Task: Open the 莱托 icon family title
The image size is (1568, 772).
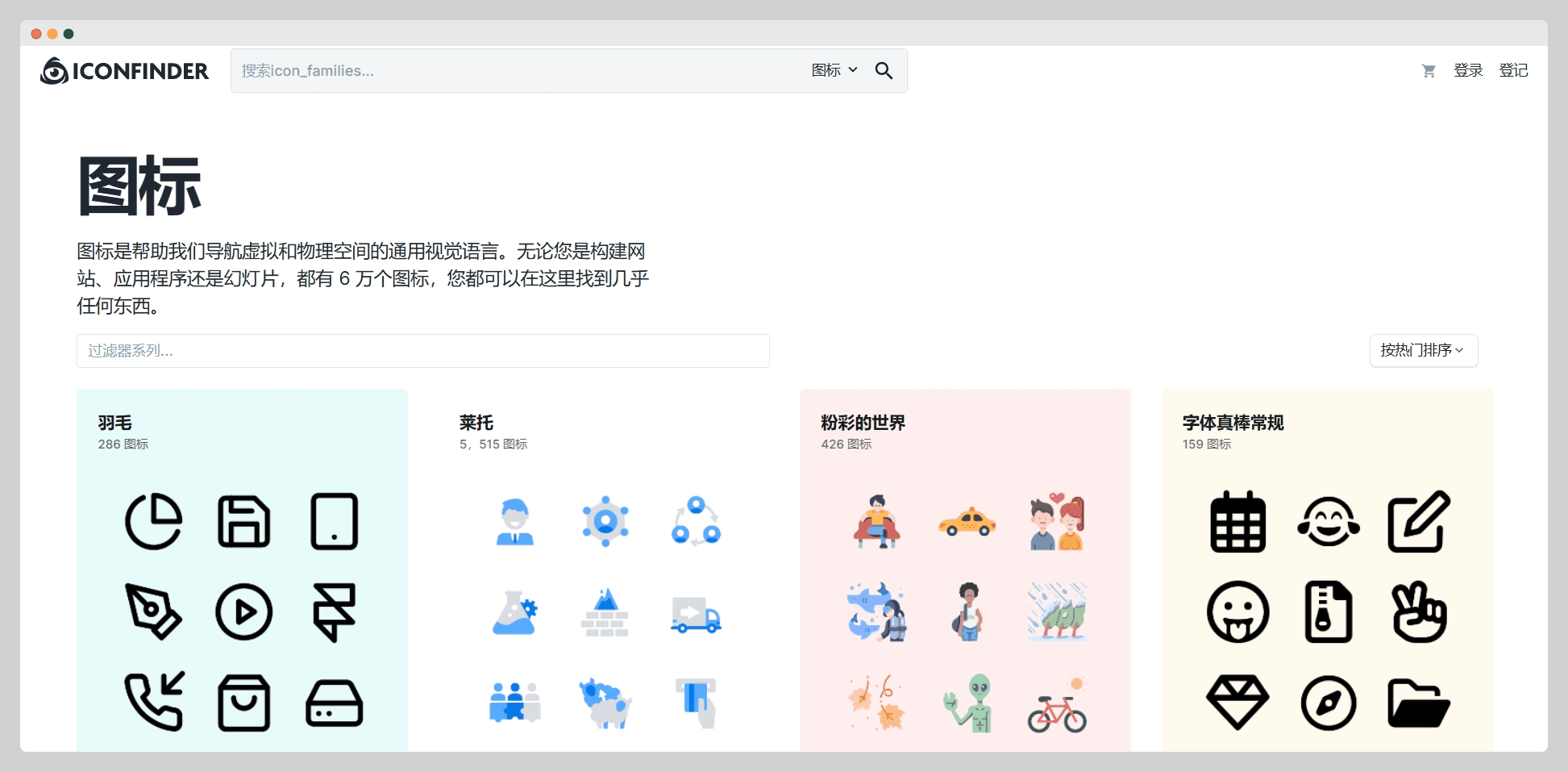Action: 476,423
